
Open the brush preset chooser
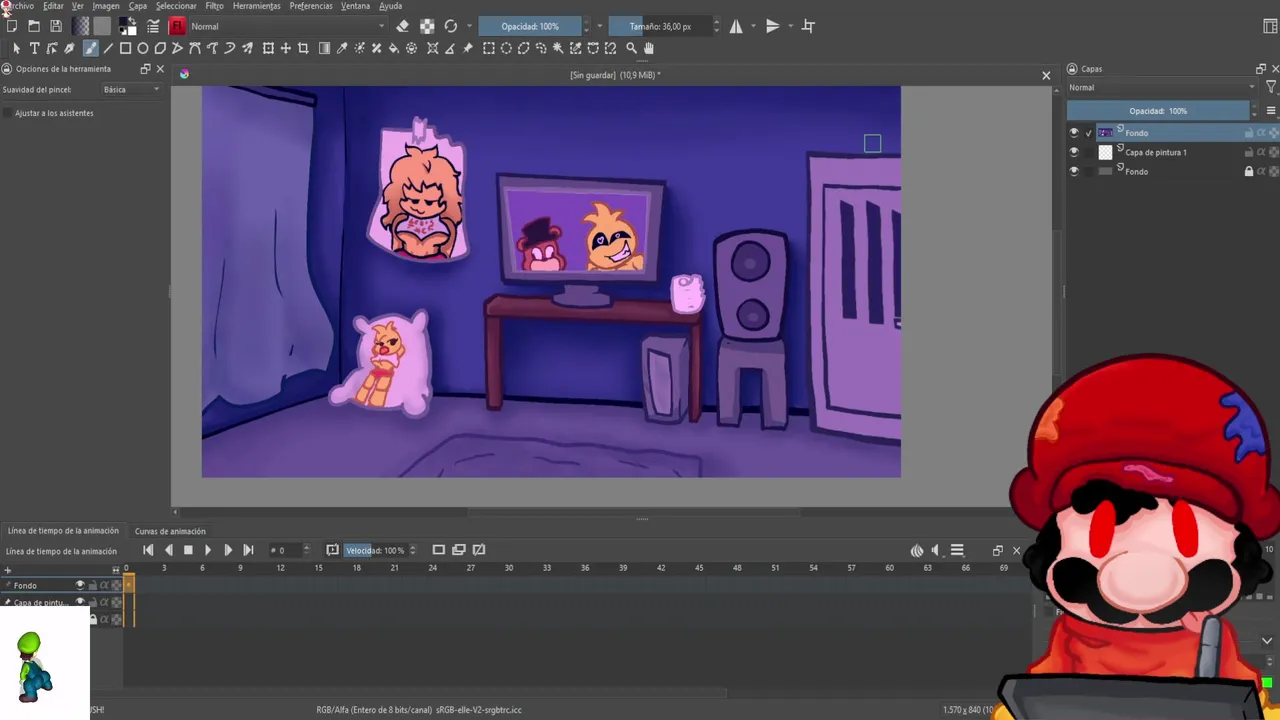pyautogui.click(x=177, y=26)
